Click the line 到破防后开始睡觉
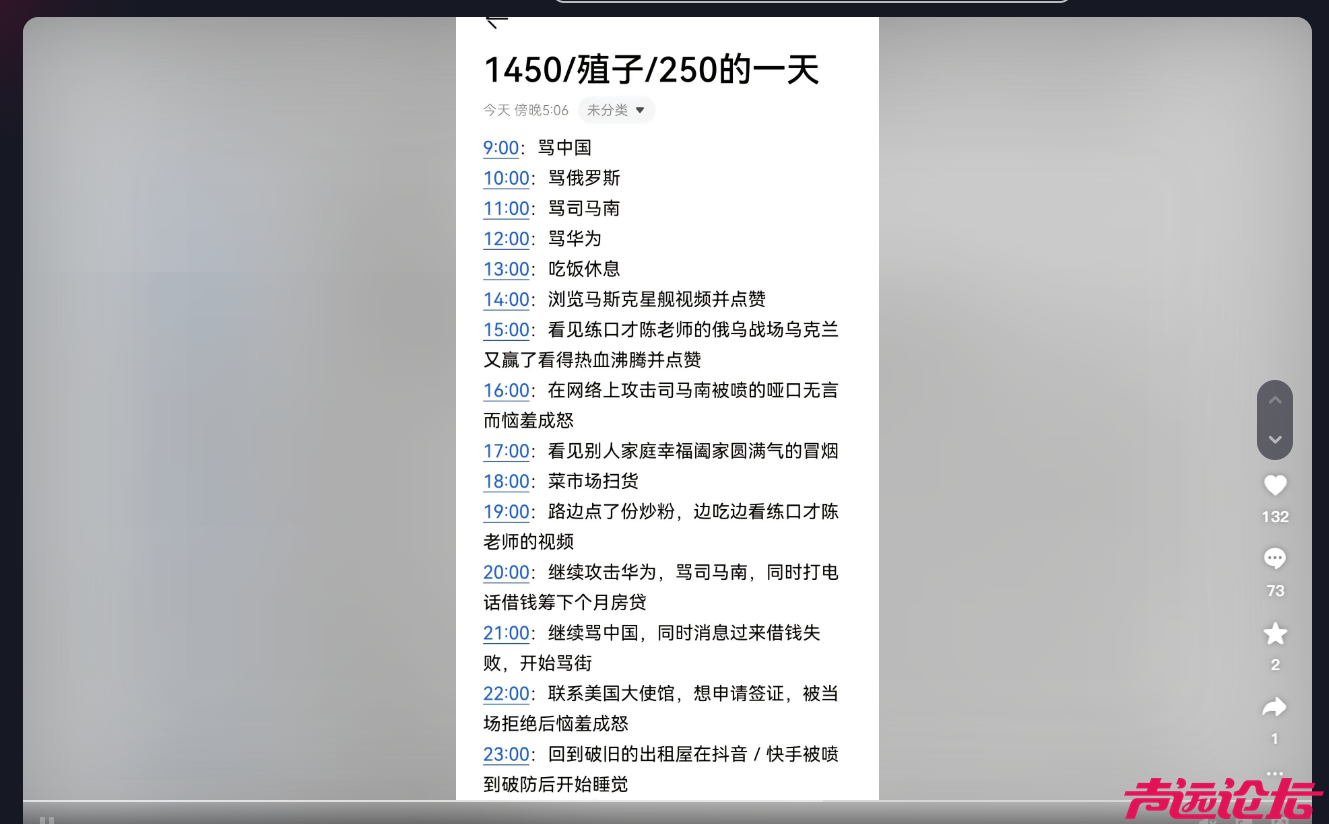 tap(556, 784)
